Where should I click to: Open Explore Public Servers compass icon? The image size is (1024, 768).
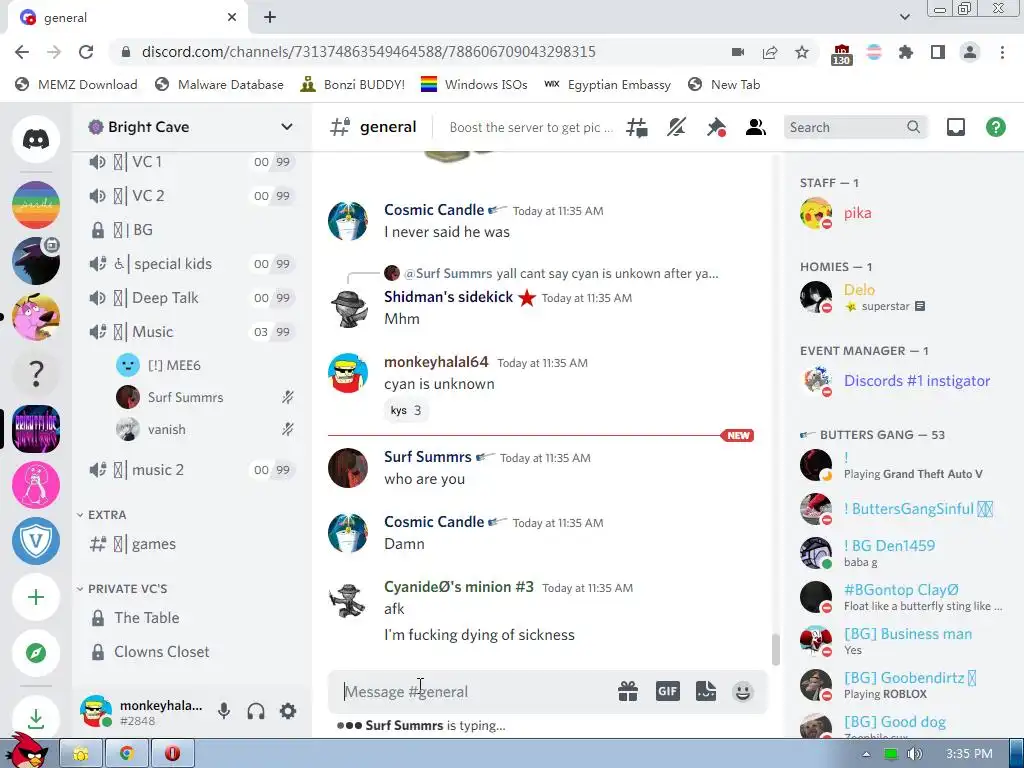[36, 653]
